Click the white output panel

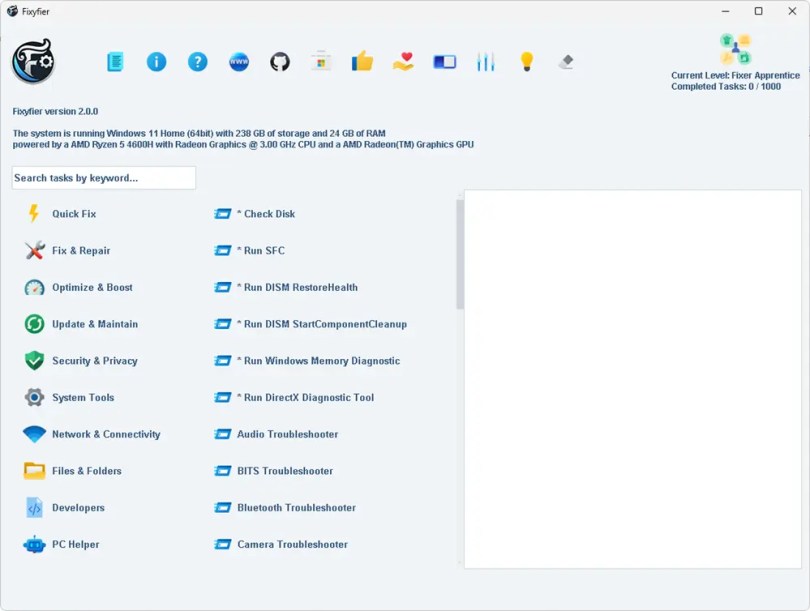coord(633,379)
